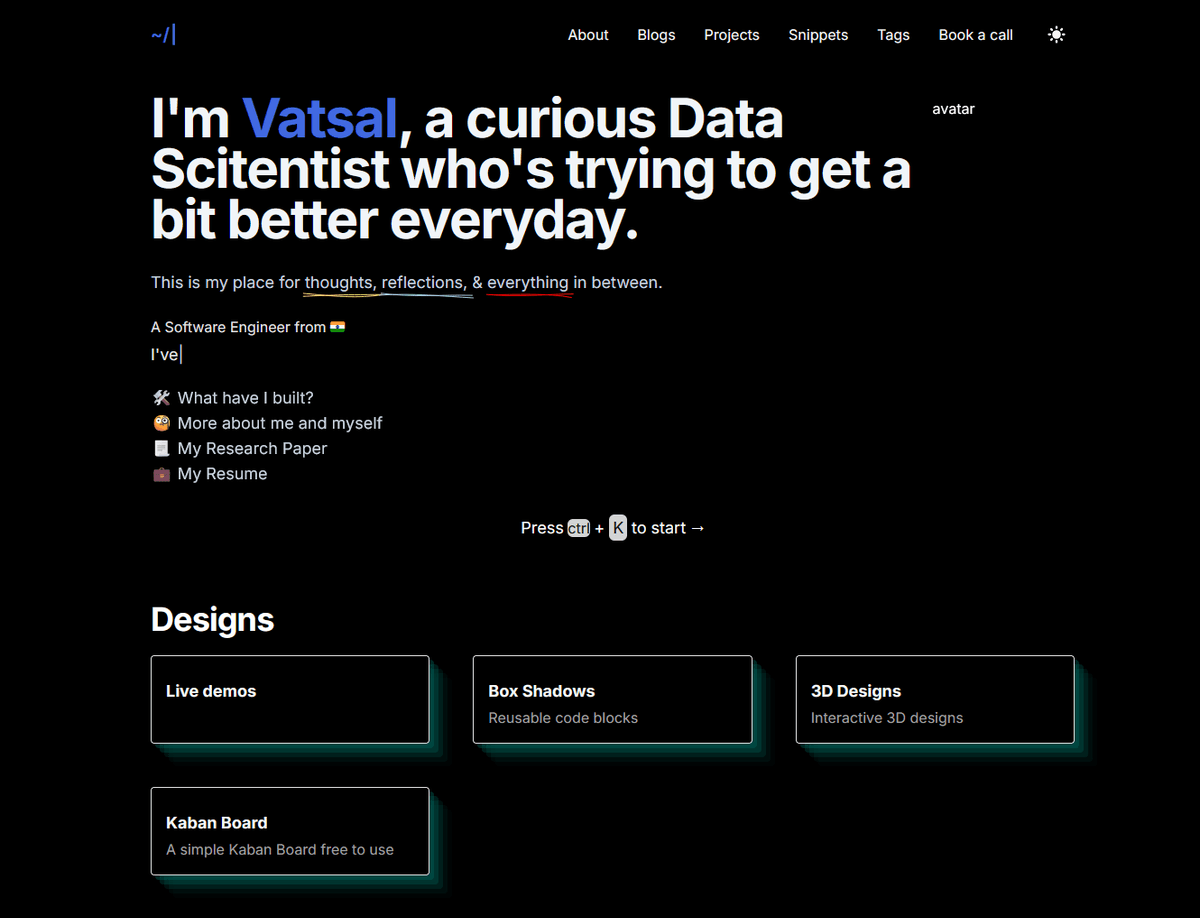Image resolution: width=1200 pixels, height=918 pixels.
Task: Open 'What have I built?' link
Action: click(246, 398)
